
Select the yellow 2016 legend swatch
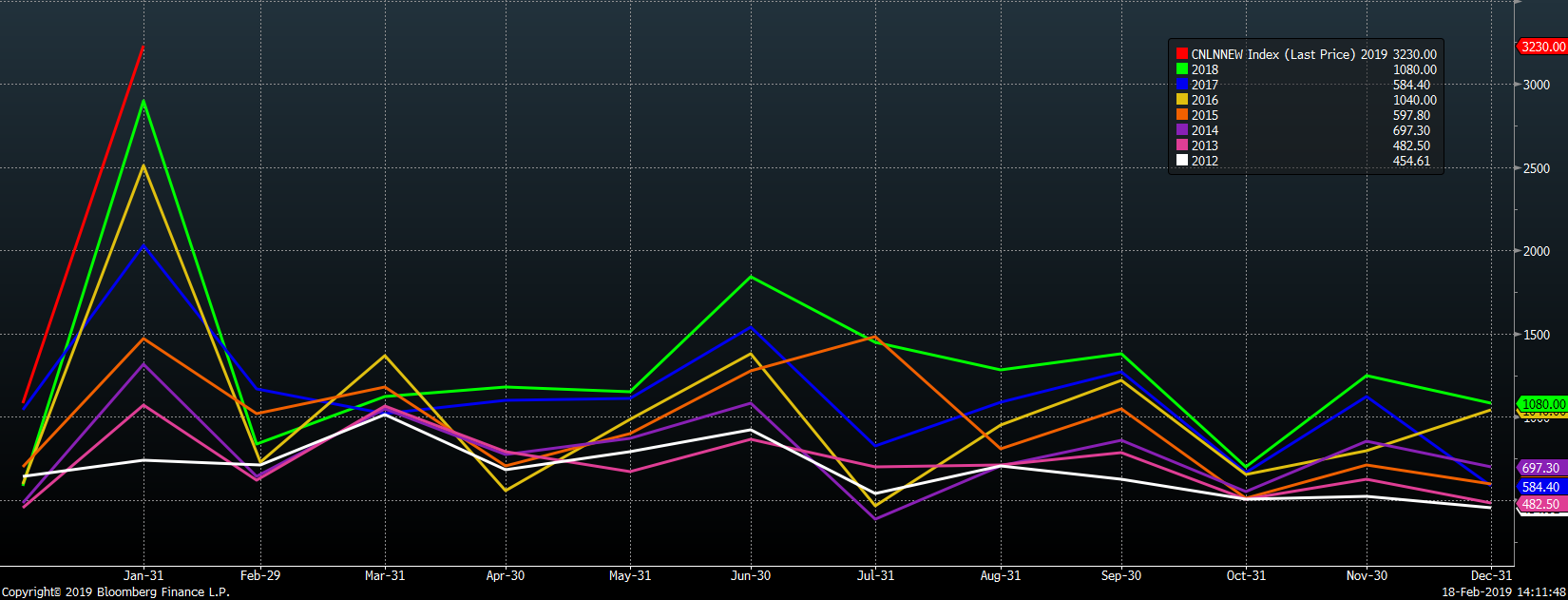click(x=1182, y=100)
